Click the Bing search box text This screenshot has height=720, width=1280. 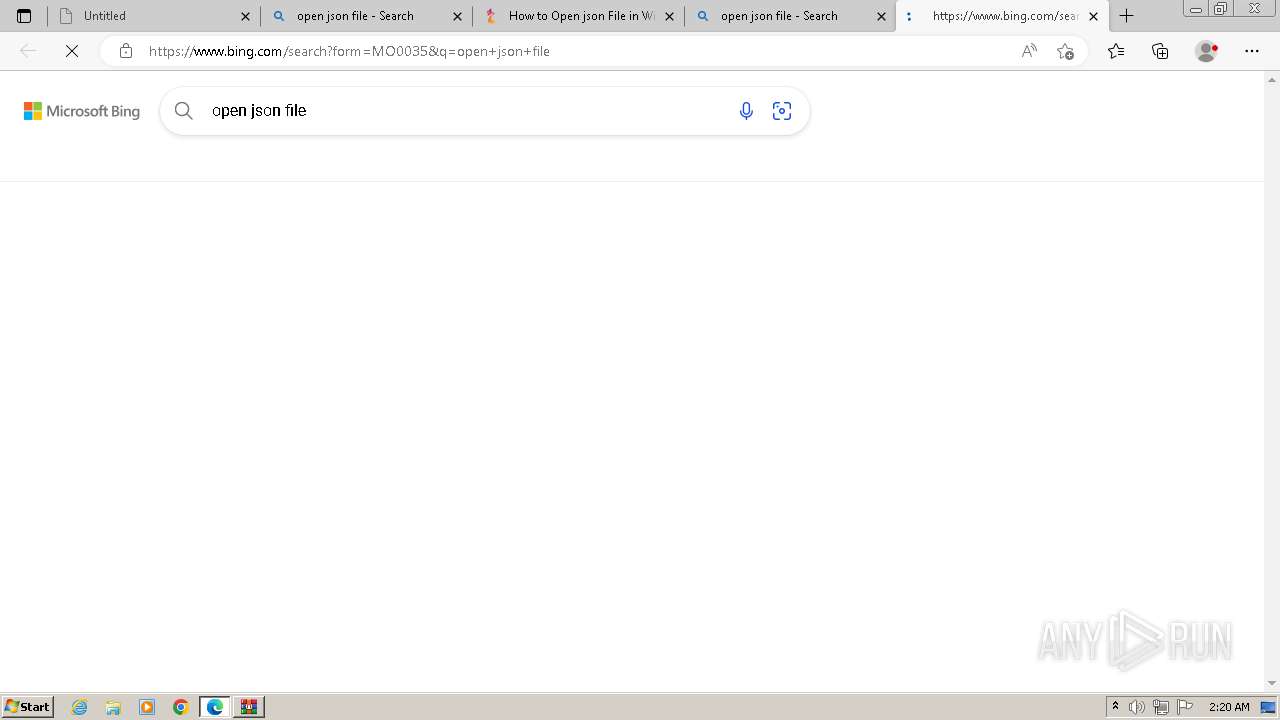(259, 111)
